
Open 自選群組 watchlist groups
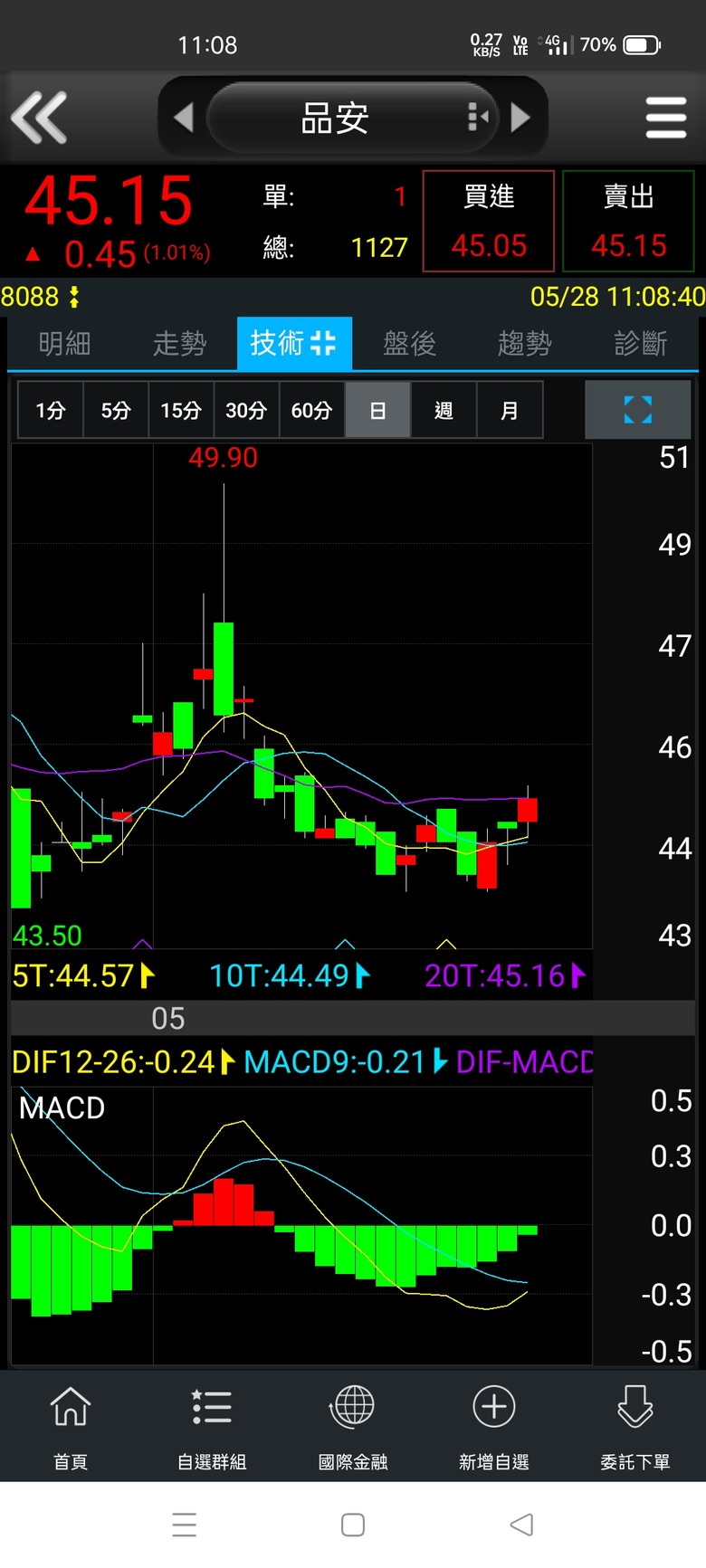coord(212,1427)
